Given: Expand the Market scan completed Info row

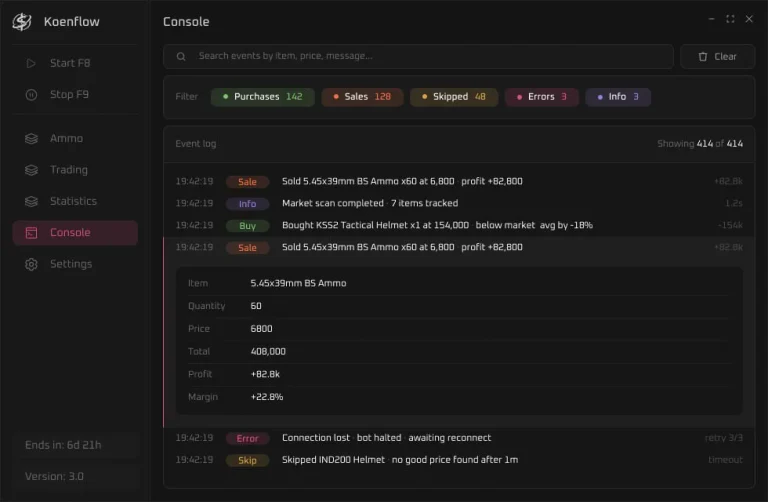Looking at the screenshot, I should pyautogui.click(x=459, y=203).
